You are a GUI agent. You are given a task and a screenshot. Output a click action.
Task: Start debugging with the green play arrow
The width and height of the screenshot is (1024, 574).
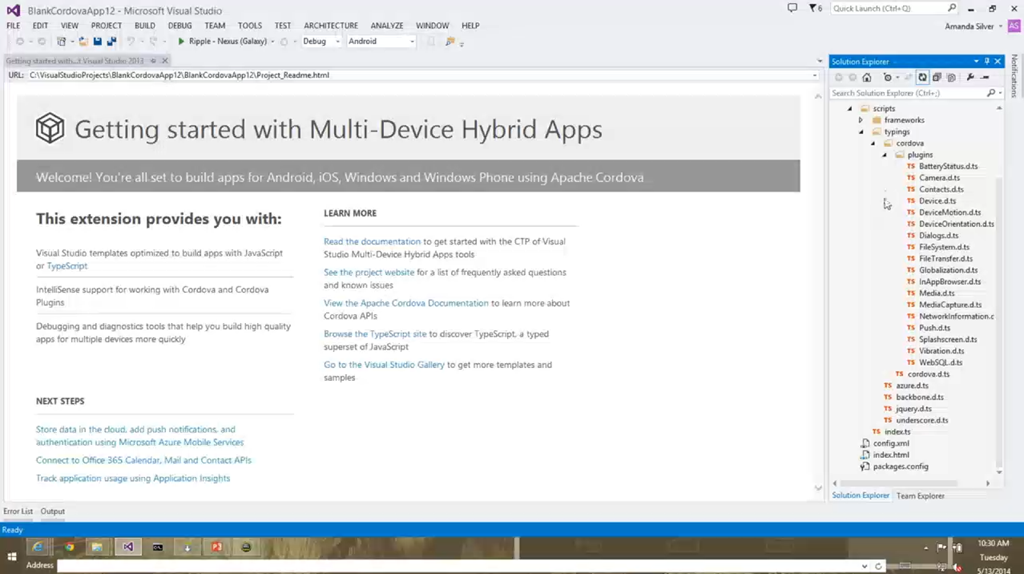(181, 41)
